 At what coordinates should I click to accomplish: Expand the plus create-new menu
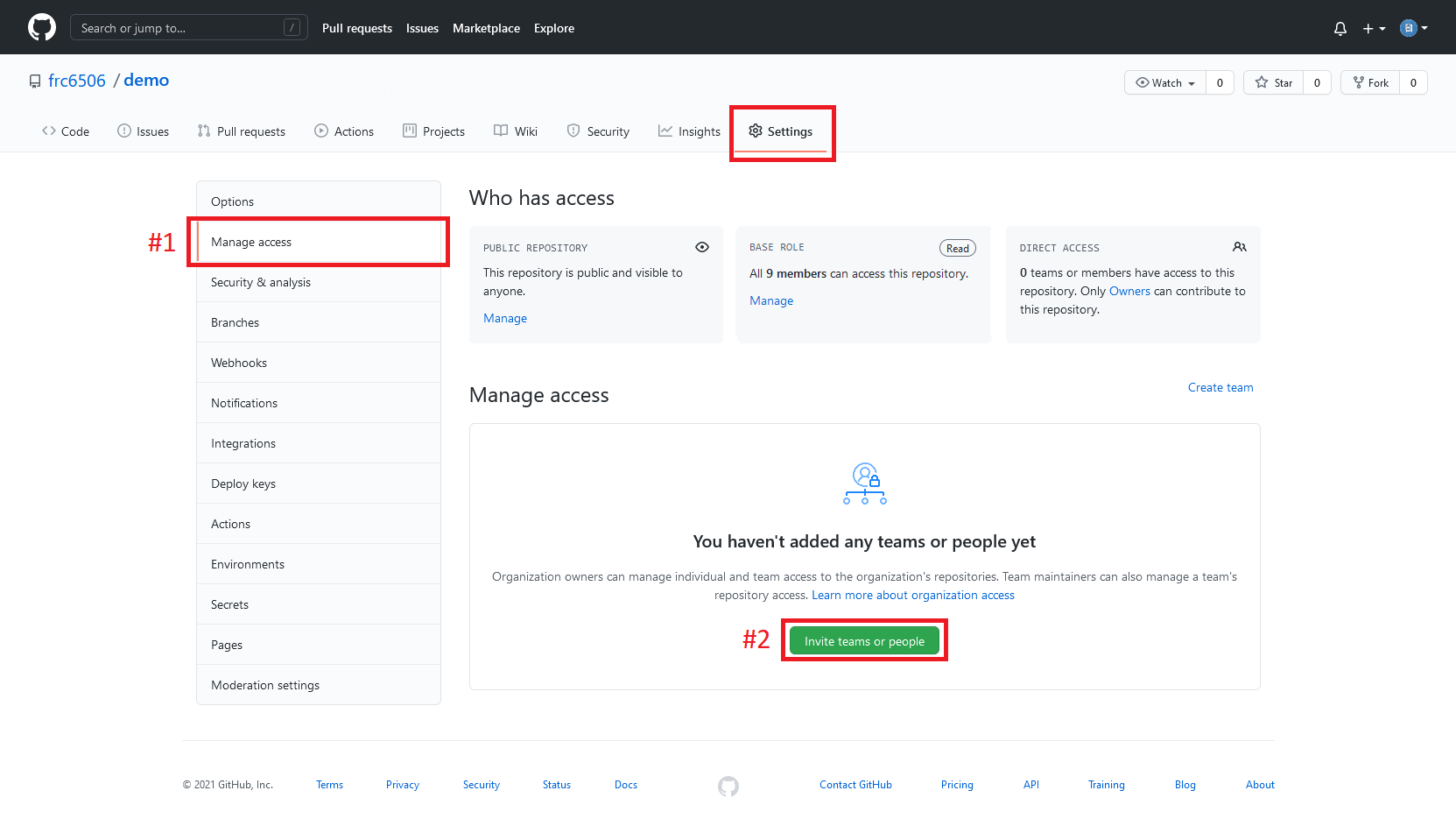click(1374, 28)
